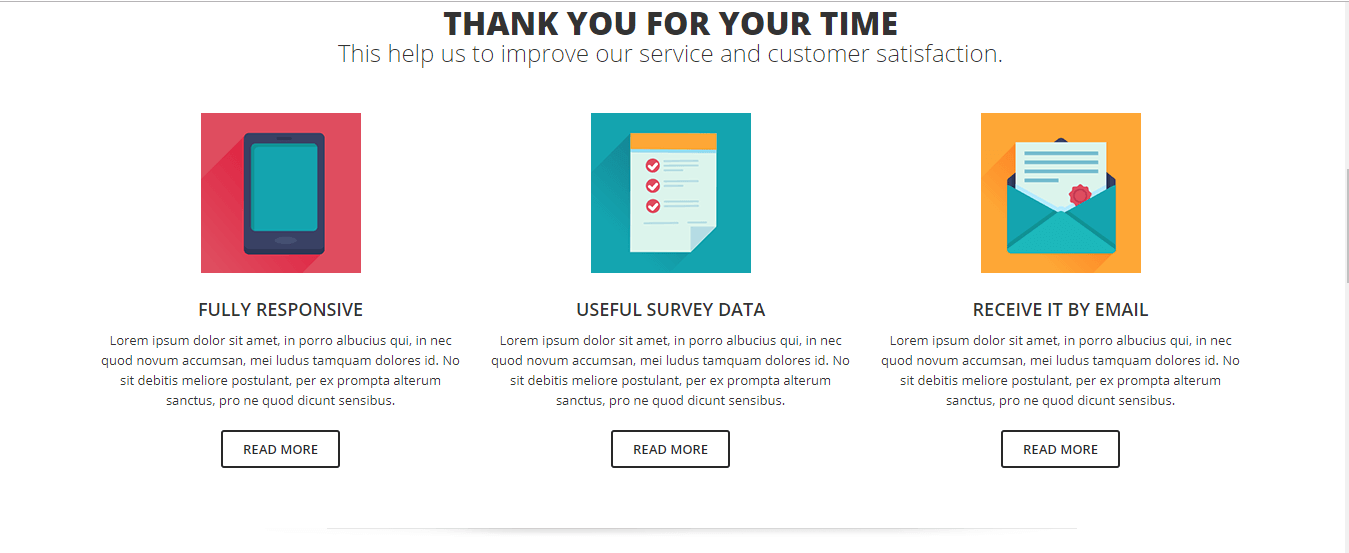Click the paragraph text below Useful Survey Data
This screenshot has height=553, width=1349.
click(x=670, y=370)
